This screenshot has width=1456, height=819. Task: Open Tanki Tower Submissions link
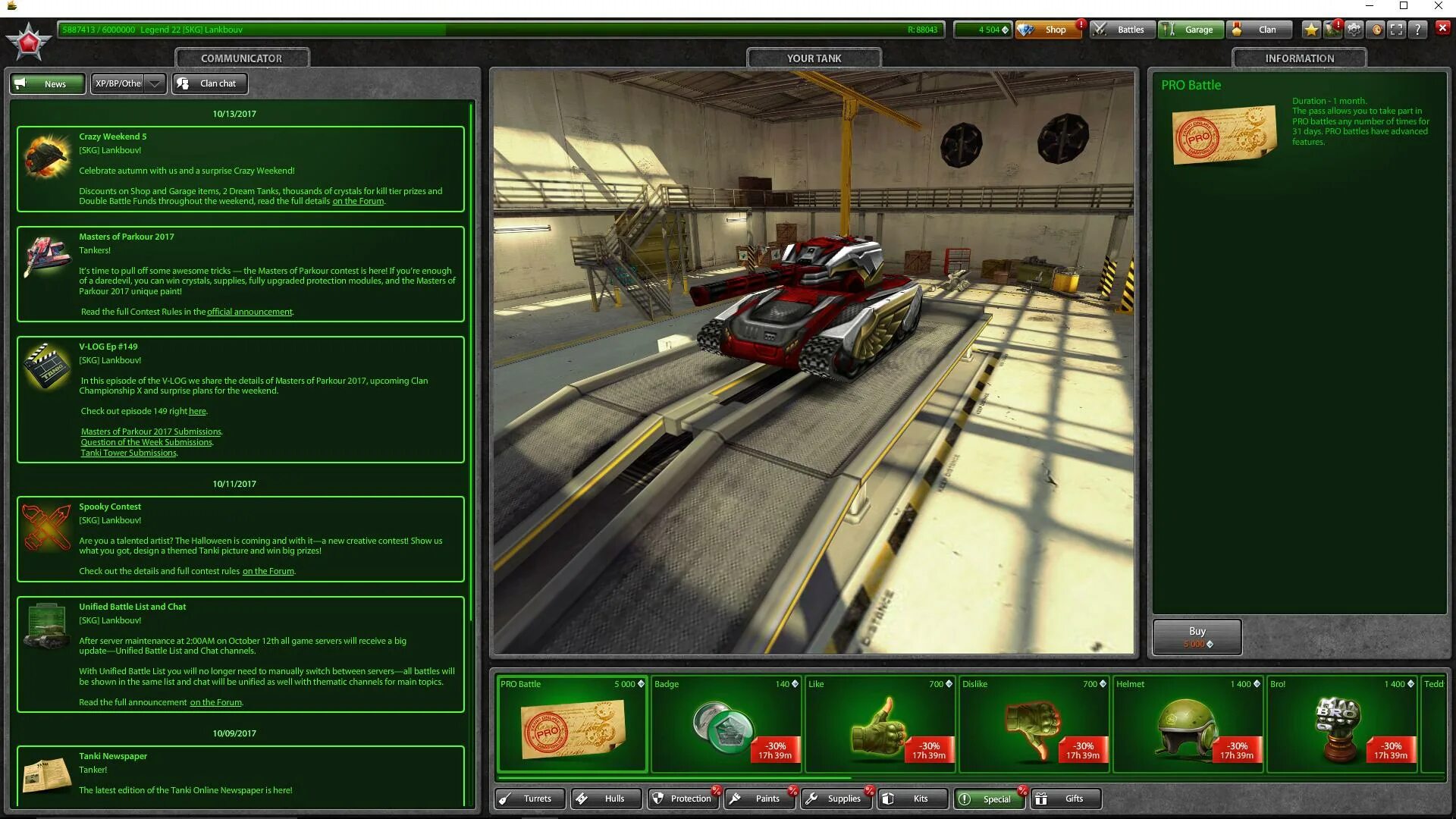pyautogui.click(x=129, y=453)
